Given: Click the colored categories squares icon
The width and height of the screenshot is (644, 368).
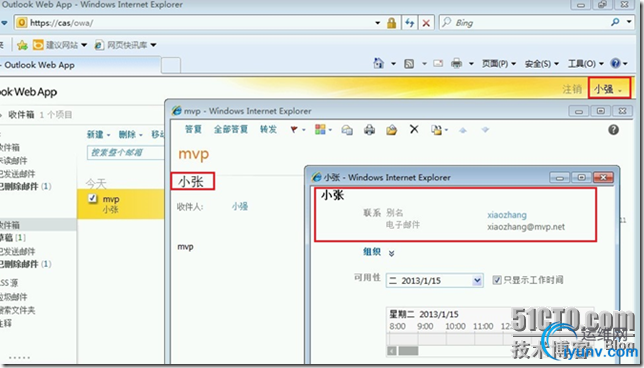Looking at the screenshot, I should [x=320, y=129].
